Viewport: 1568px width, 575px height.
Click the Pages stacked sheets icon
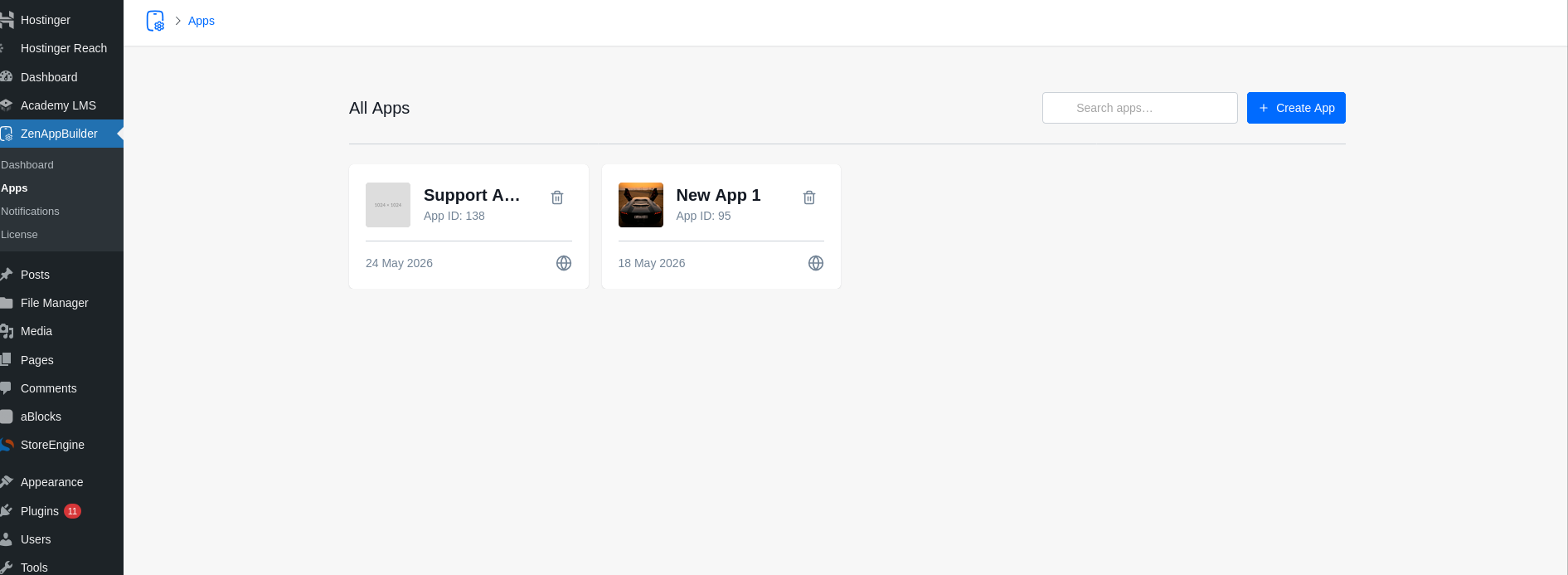click(6, 360)
